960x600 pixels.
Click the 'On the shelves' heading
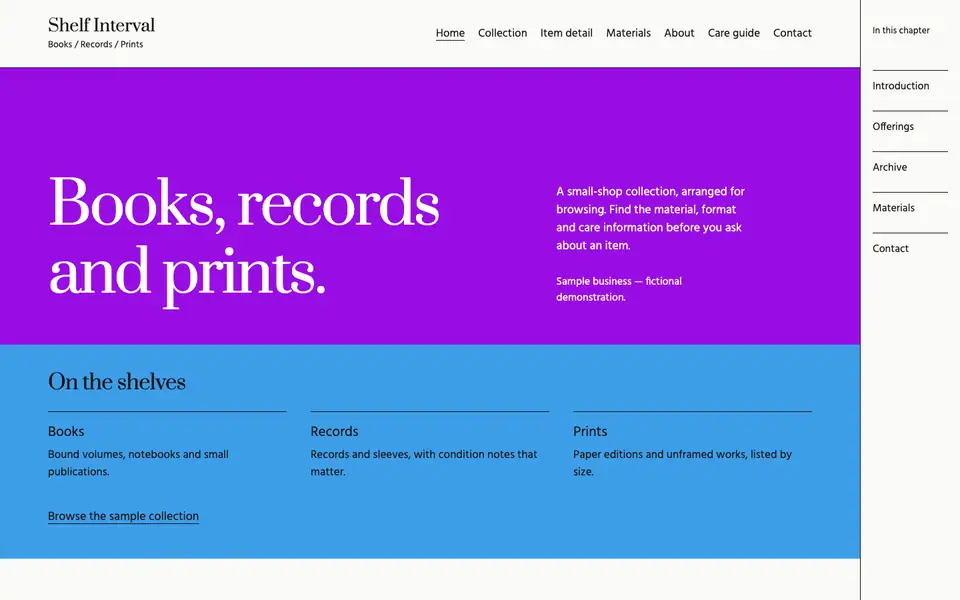116,381
